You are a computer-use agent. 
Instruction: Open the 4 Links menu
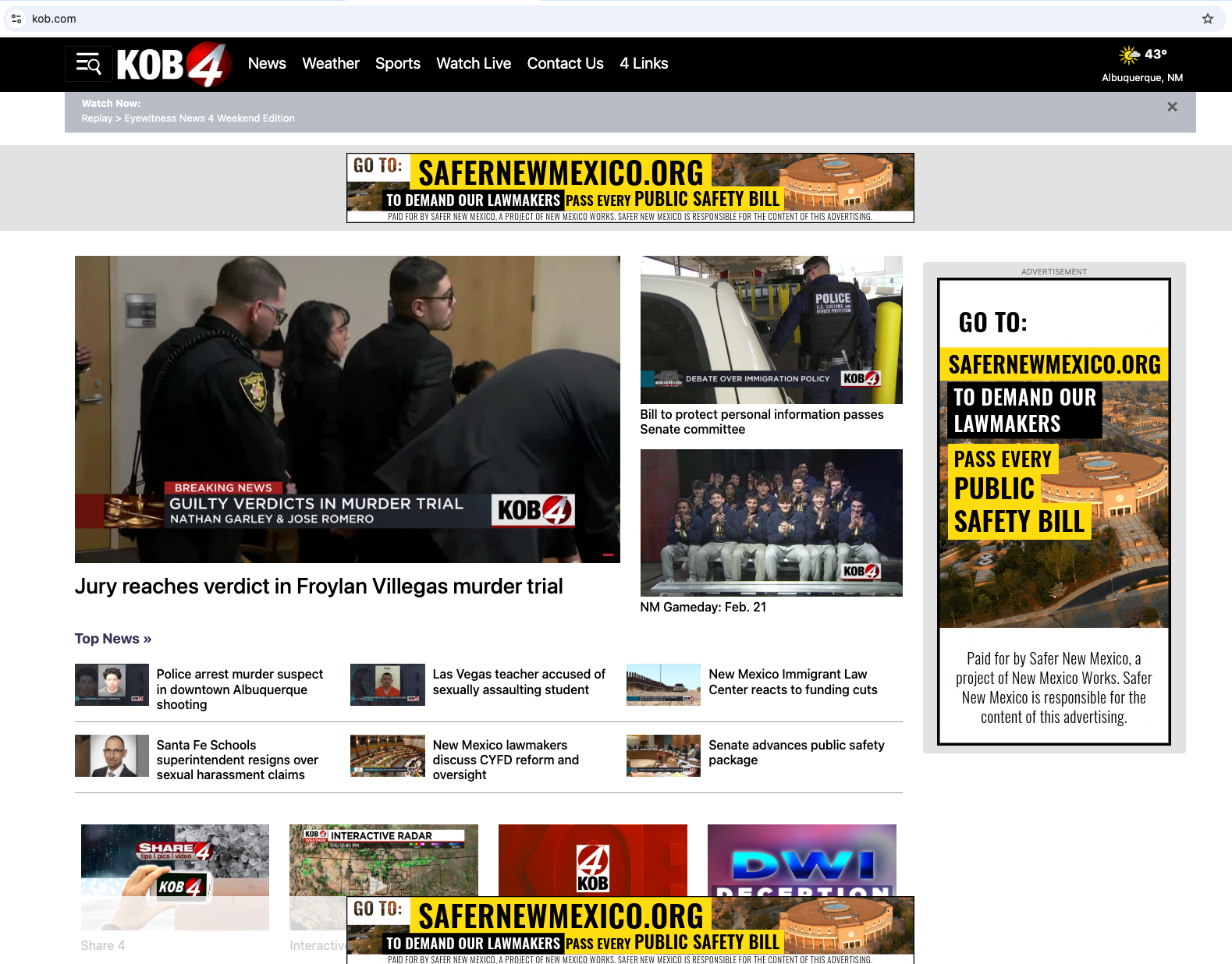pyautogui.click(x=644, y=63)
